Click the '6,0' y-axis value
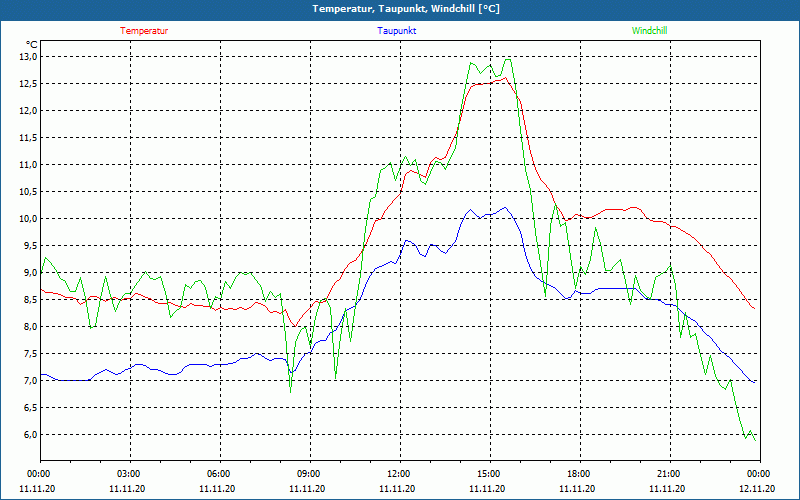Viewport: 800px width, 500px height. [30, 435]
